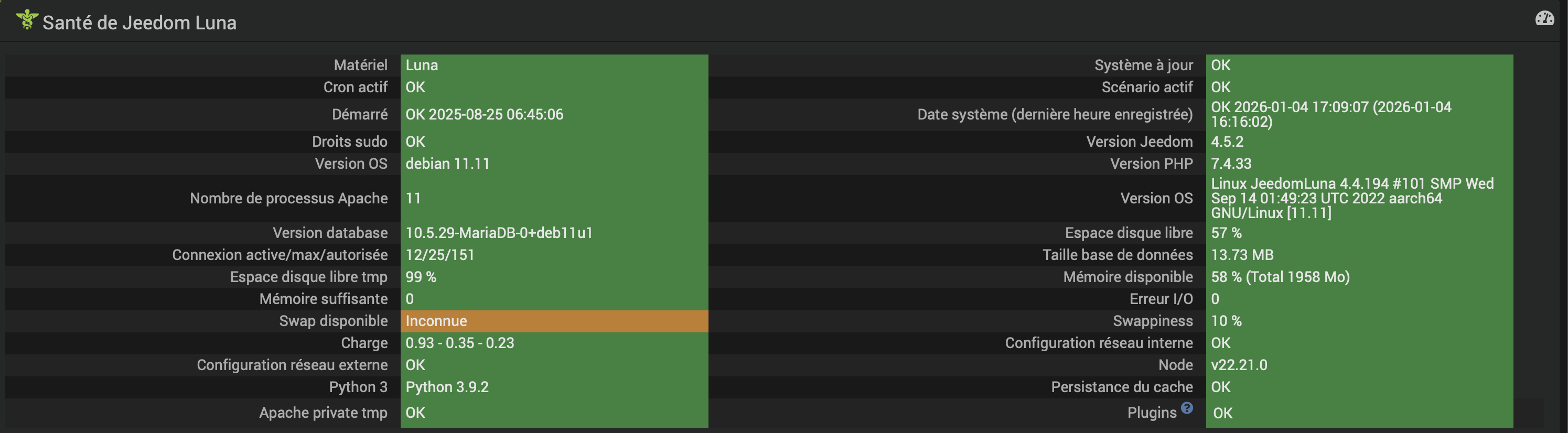Click the Linux JeedomLuna kernel version text

pos(1351,198)
